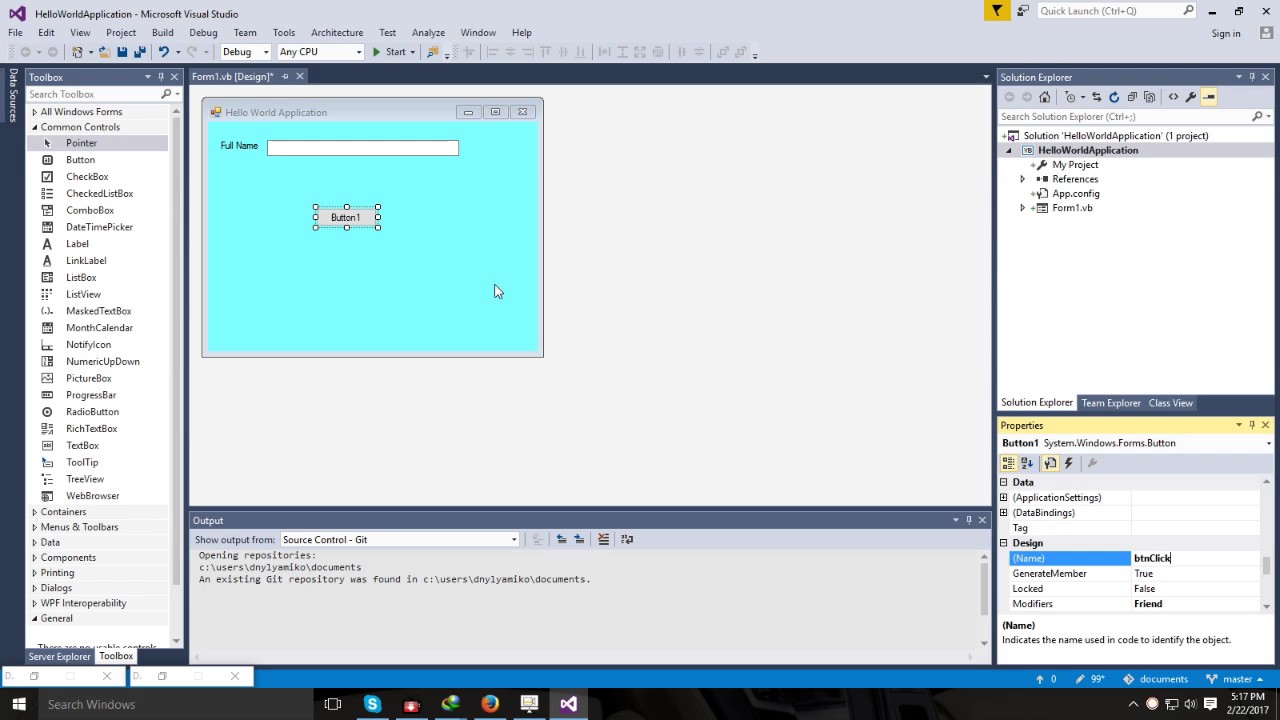The width and height of the screenshot is (1280, 720).
Task: Show Events lightning bolt icon in Properties
Action: pos(1069,463)
